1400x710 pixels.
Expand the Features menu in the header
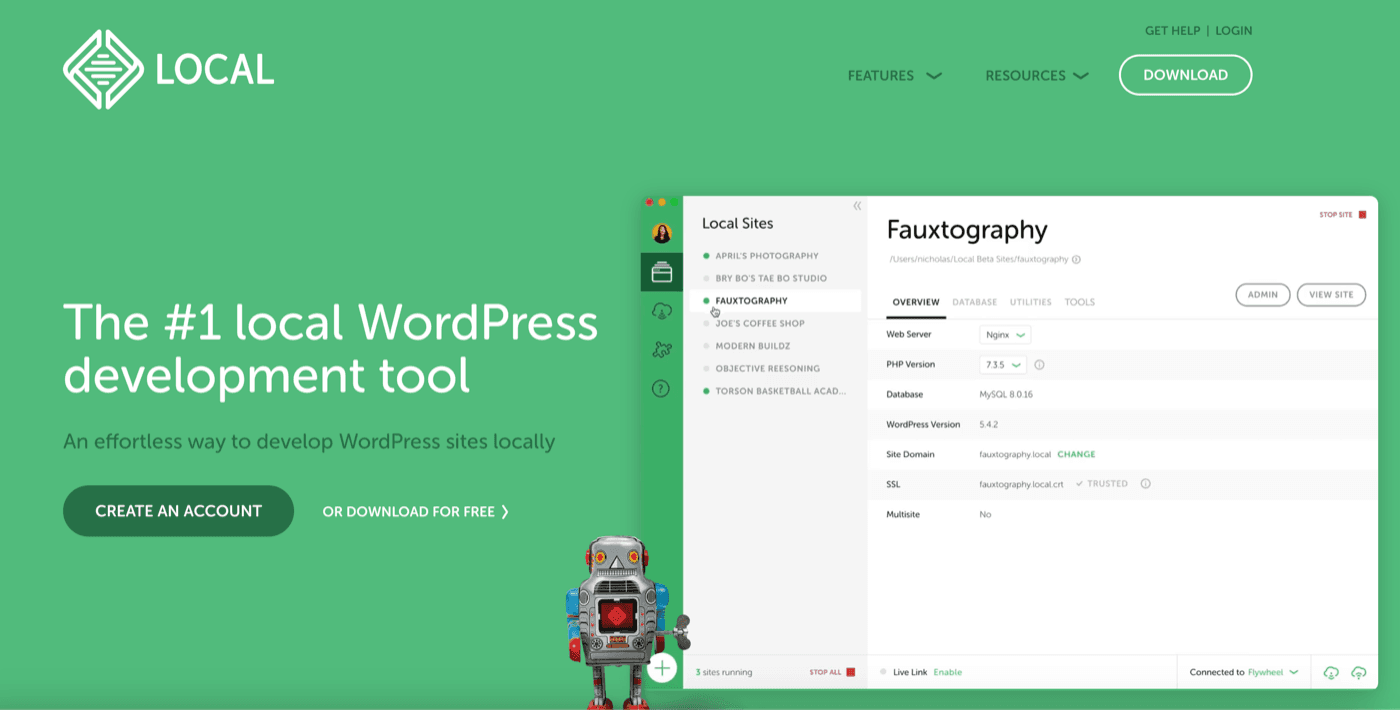[x=895, y=75]
